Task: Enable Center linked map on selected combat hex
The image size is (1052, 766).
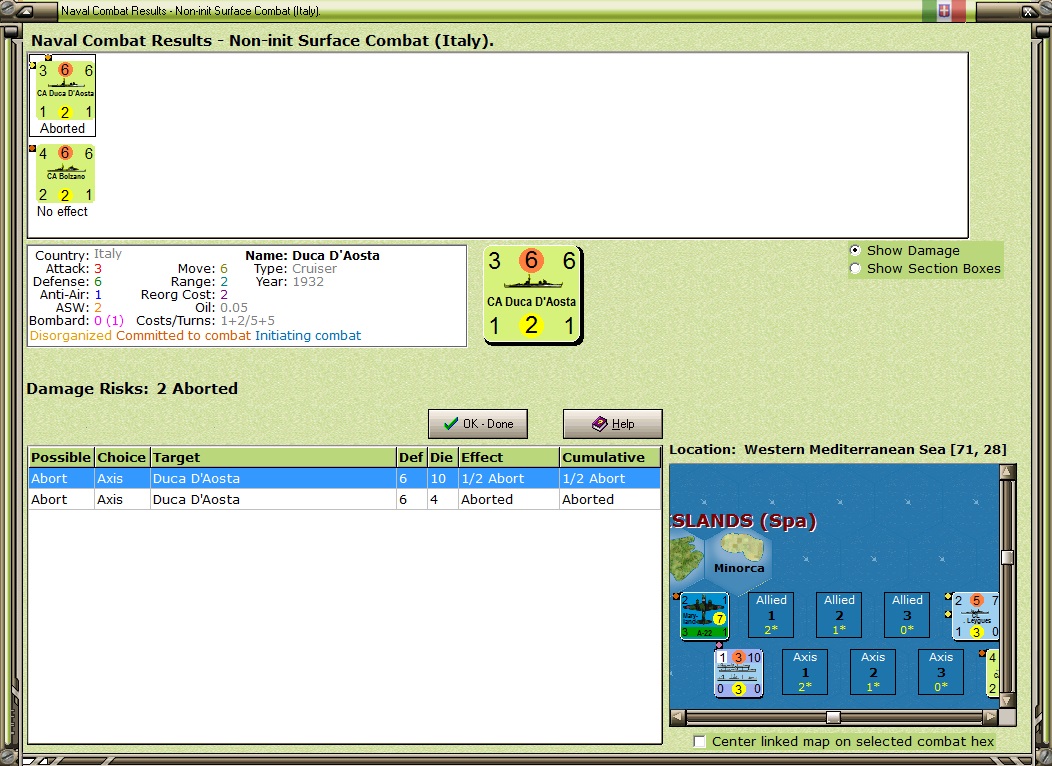Action: tap(700, 741)
